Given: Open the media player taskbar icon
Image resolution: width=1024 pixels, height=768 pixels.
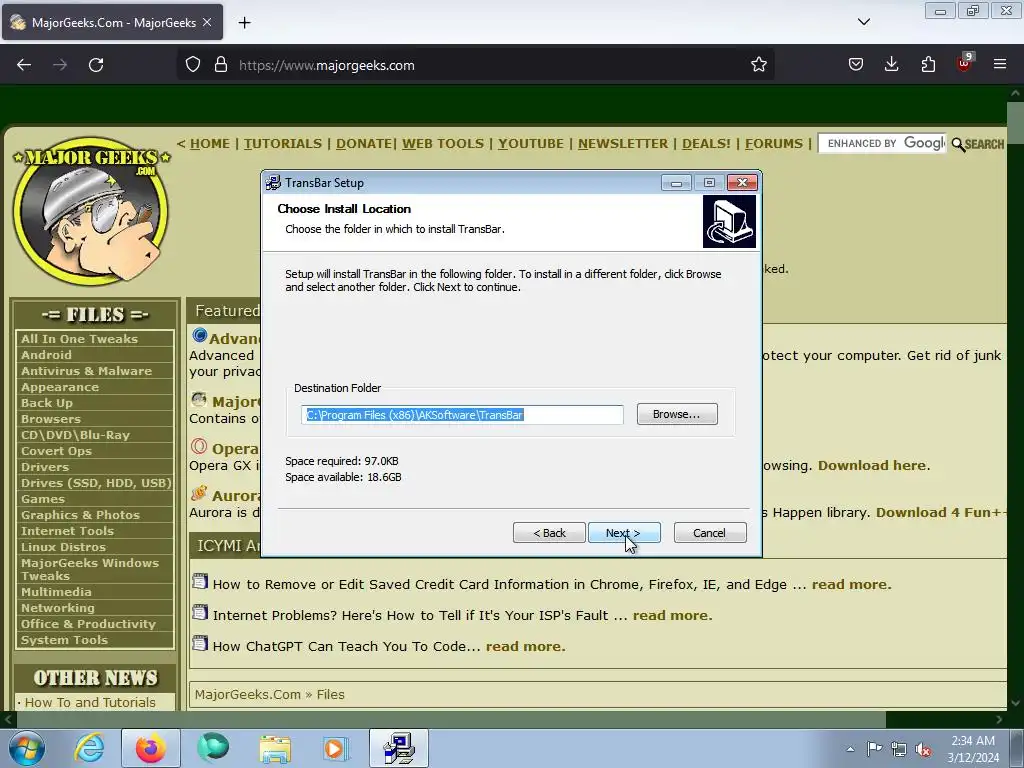Looking at the screenshot, I should (336, 748).
